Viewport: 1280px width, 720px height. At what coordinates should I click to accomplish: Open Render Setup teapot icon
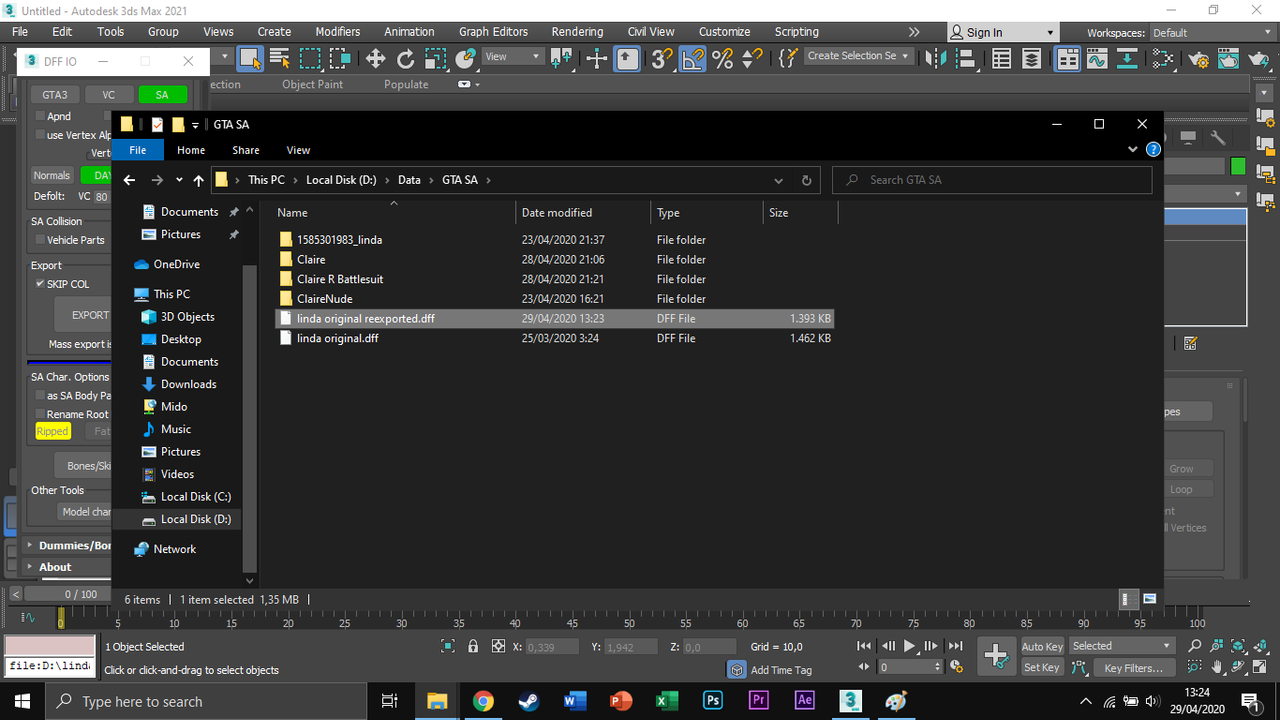pyautogui.click(x=1196, y=58)
